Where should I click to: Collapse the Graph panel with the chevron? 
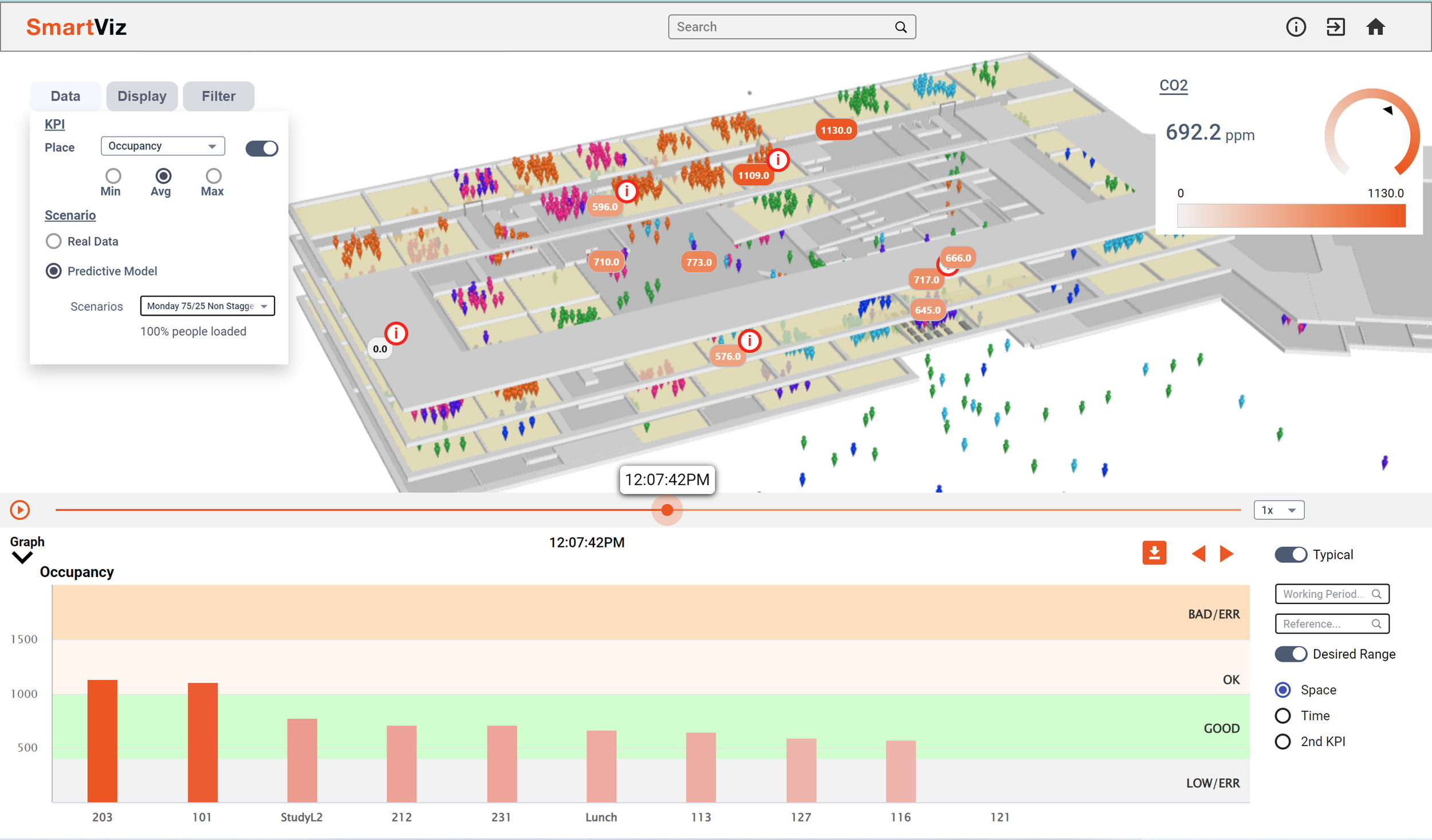tap(22, 558)
